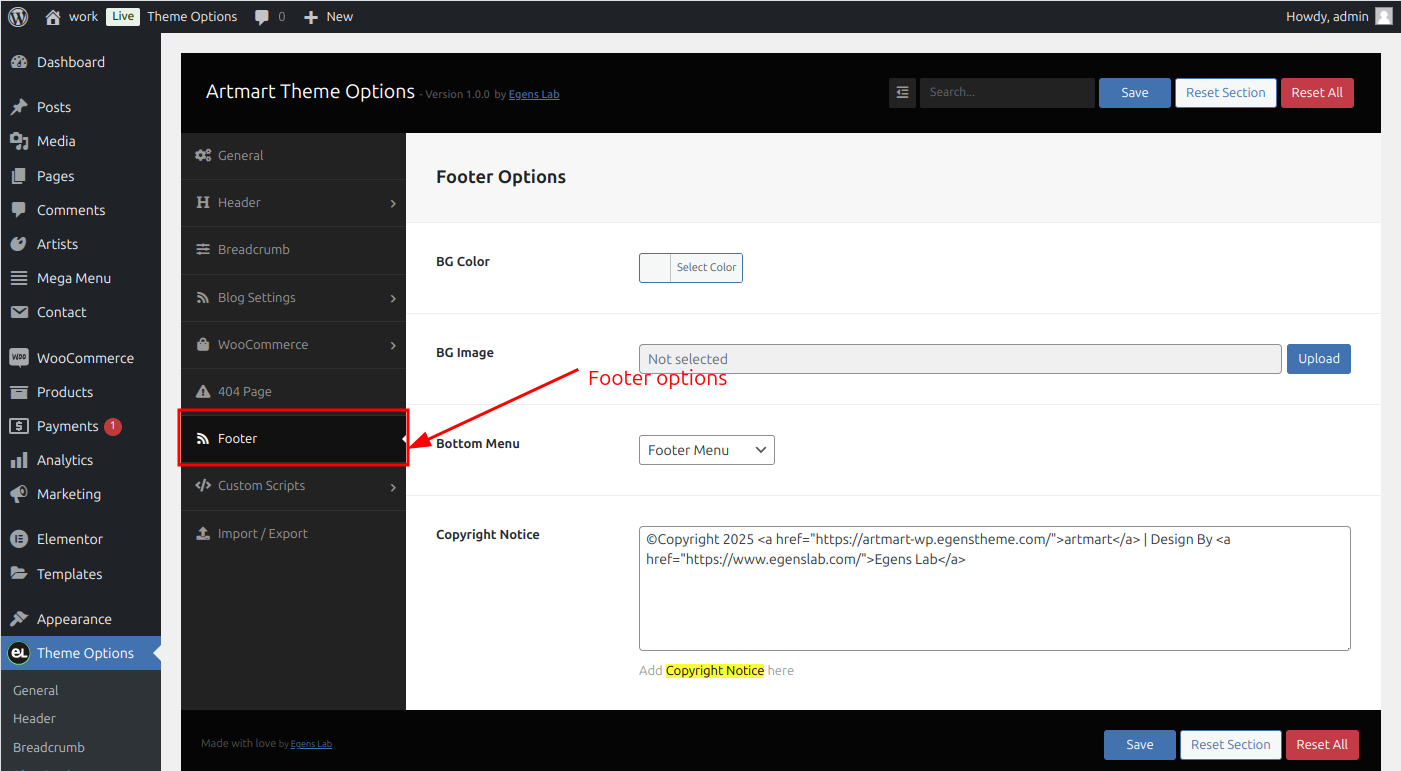Click the BG Color swatch preview

655,268
